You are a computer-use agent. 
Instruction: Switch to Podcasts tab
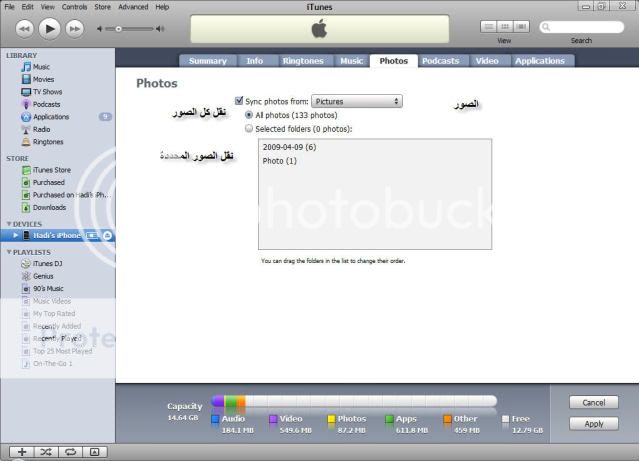pos(441,61)
